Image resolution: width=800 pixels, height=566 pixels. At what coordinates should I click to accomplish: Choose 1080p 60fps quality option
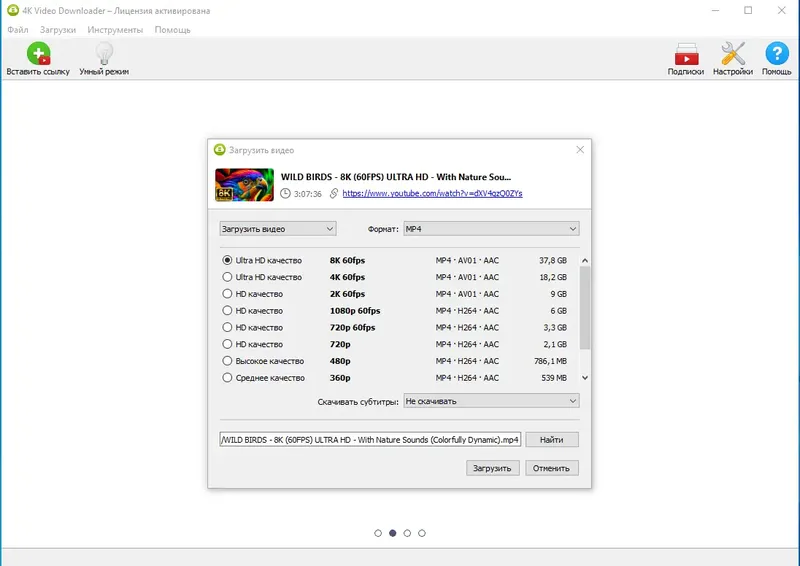227,310
